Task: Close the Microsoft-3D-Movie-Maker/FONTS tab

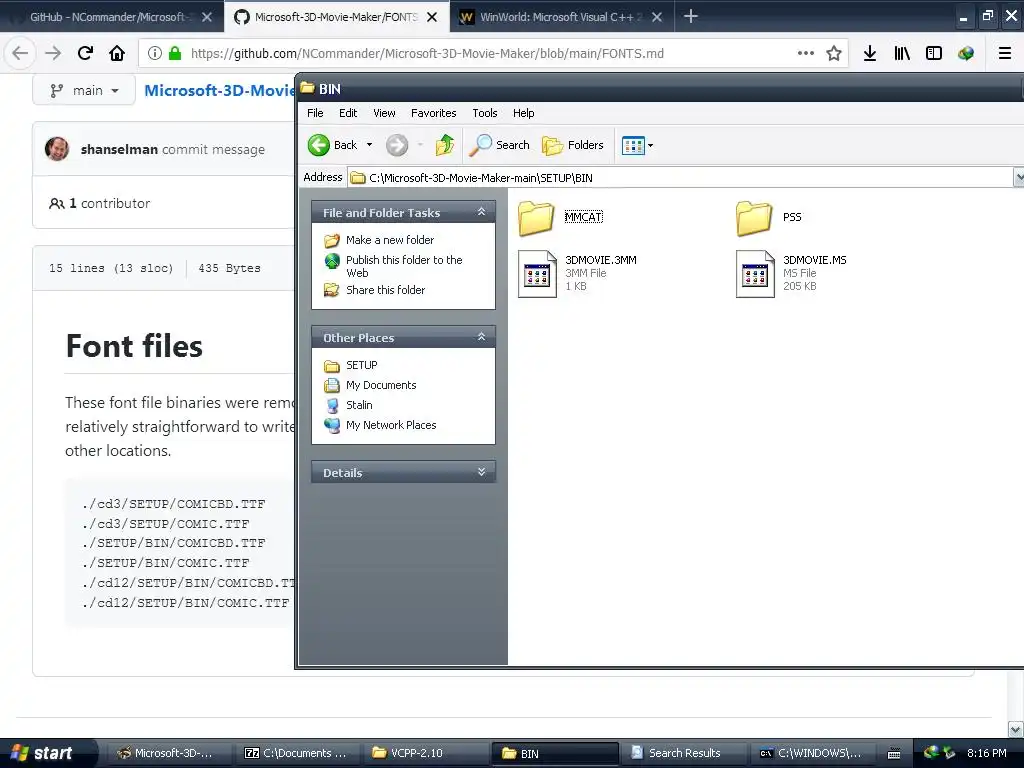Action: point(432,18)
